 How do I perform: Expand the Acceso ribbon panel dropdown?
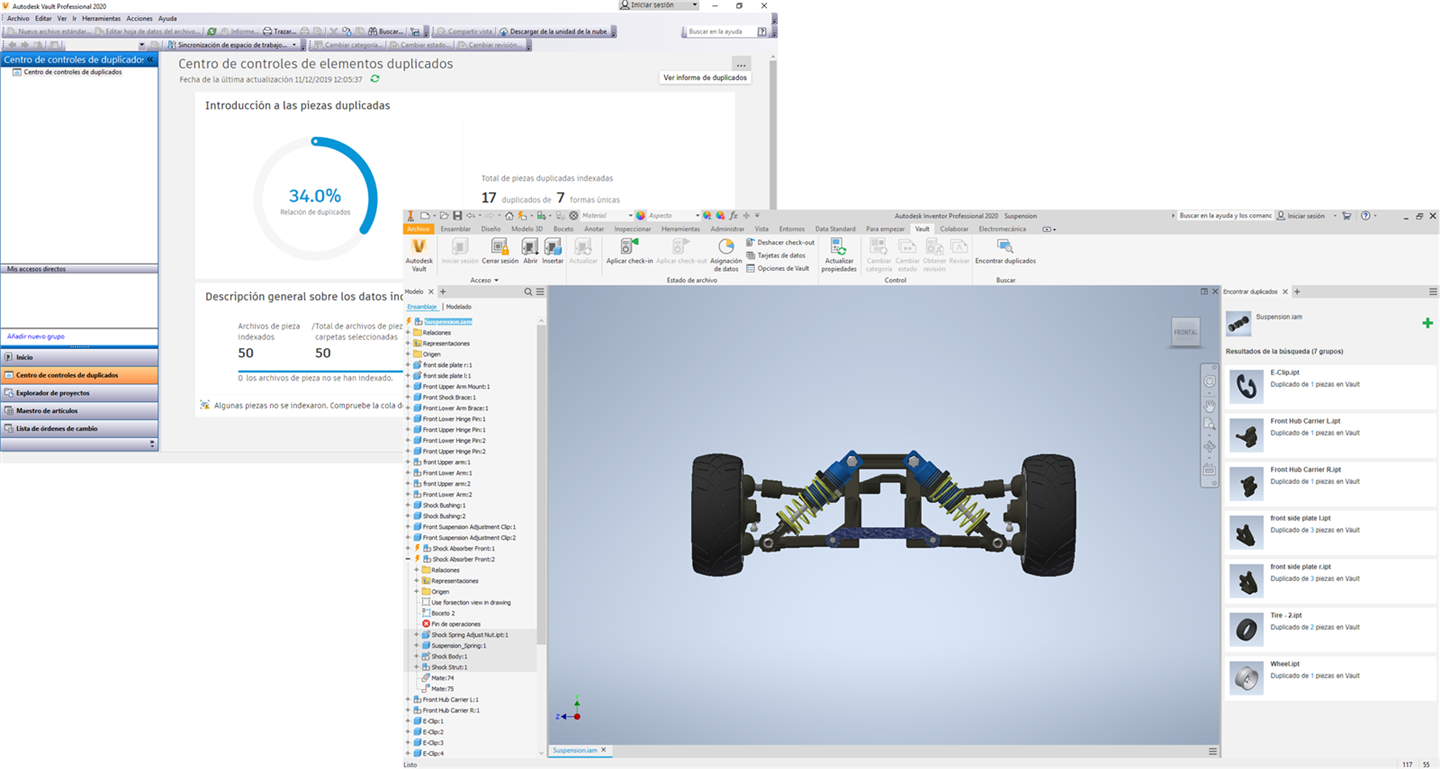click(x=483, y=280)
